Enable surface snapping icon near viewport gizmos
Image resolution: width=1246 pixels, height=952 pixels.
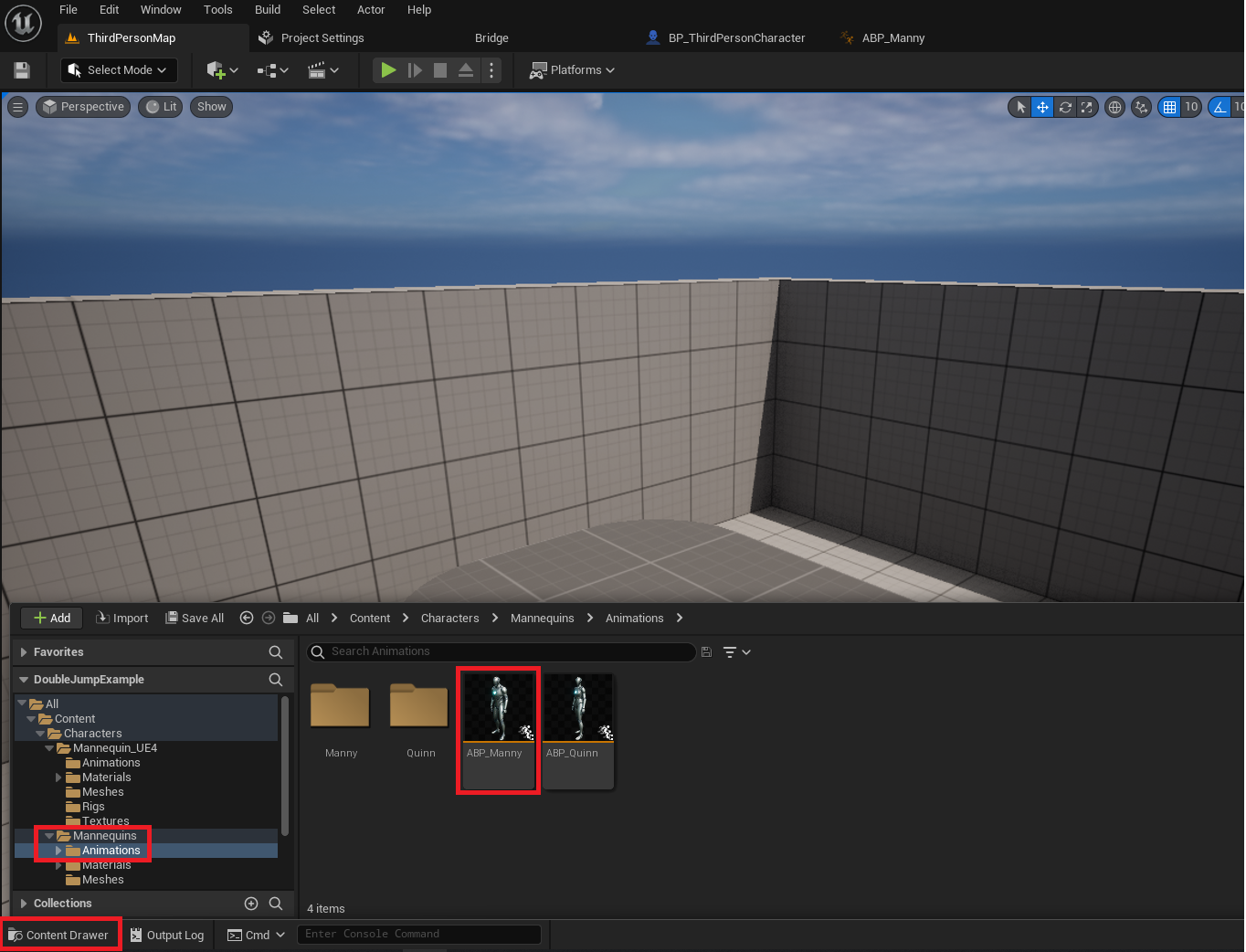[1141, 107]
